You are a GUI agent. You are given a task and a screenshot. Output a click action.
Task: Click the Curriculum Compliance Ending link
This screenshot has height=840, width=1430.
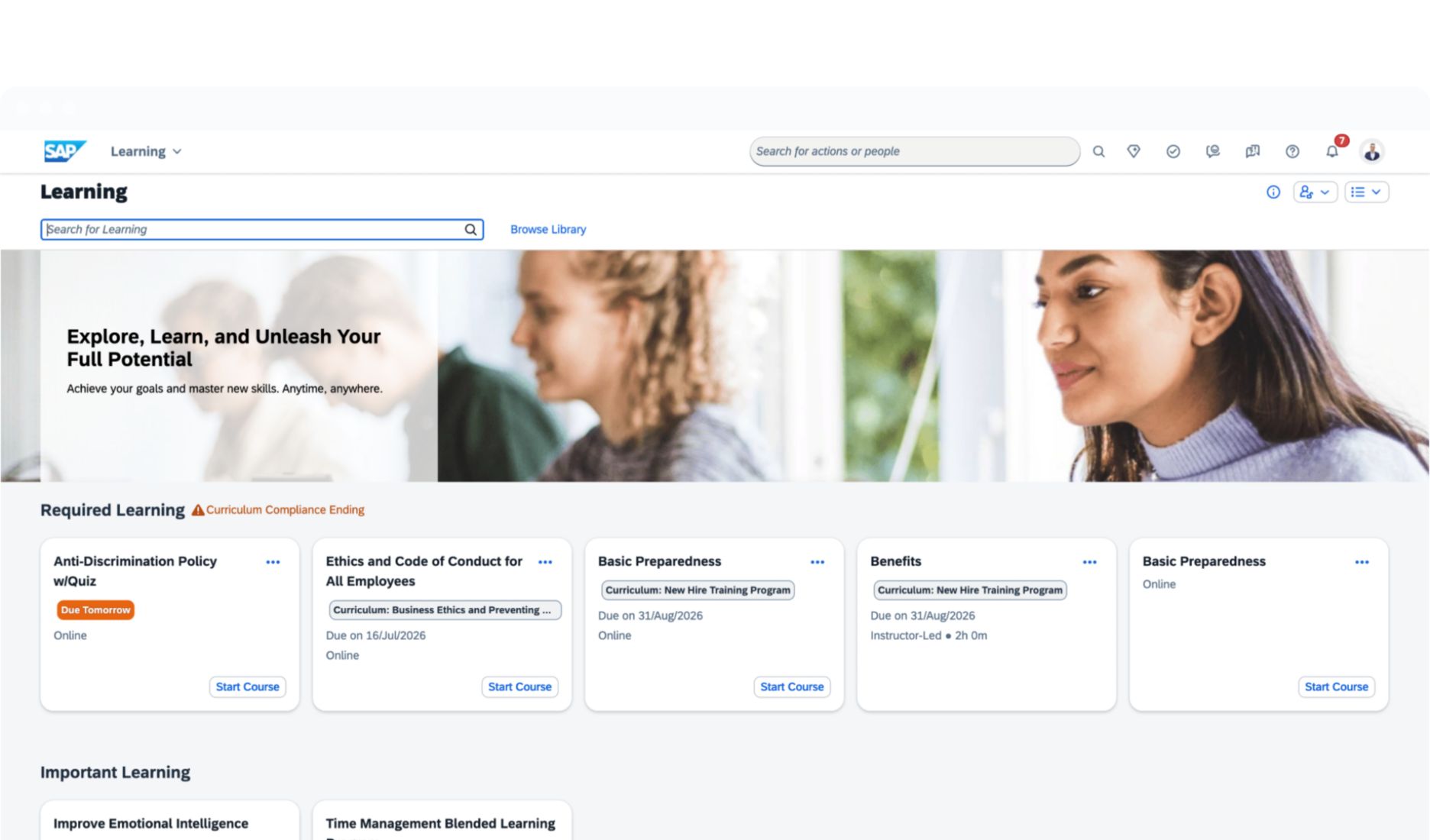tap(285, 510)
